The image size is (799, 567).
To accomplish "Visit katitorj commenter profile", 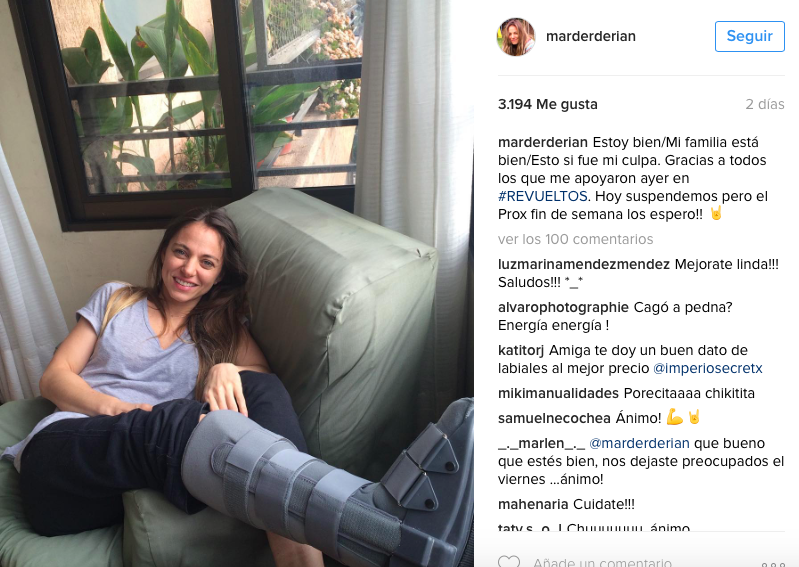I will click(521, 350).
